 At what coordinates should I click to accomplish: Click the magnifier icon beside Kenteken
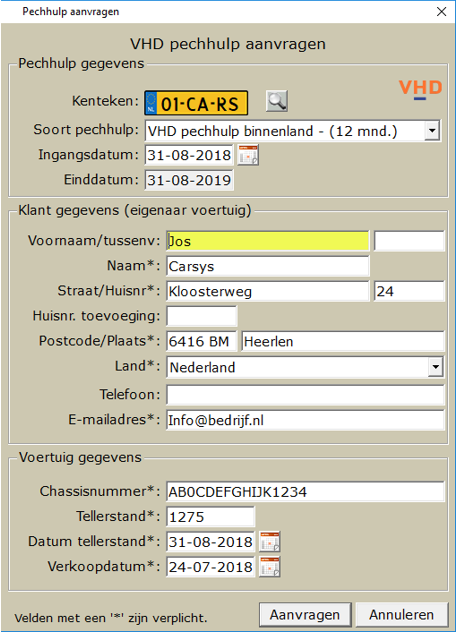coord(277,101)
